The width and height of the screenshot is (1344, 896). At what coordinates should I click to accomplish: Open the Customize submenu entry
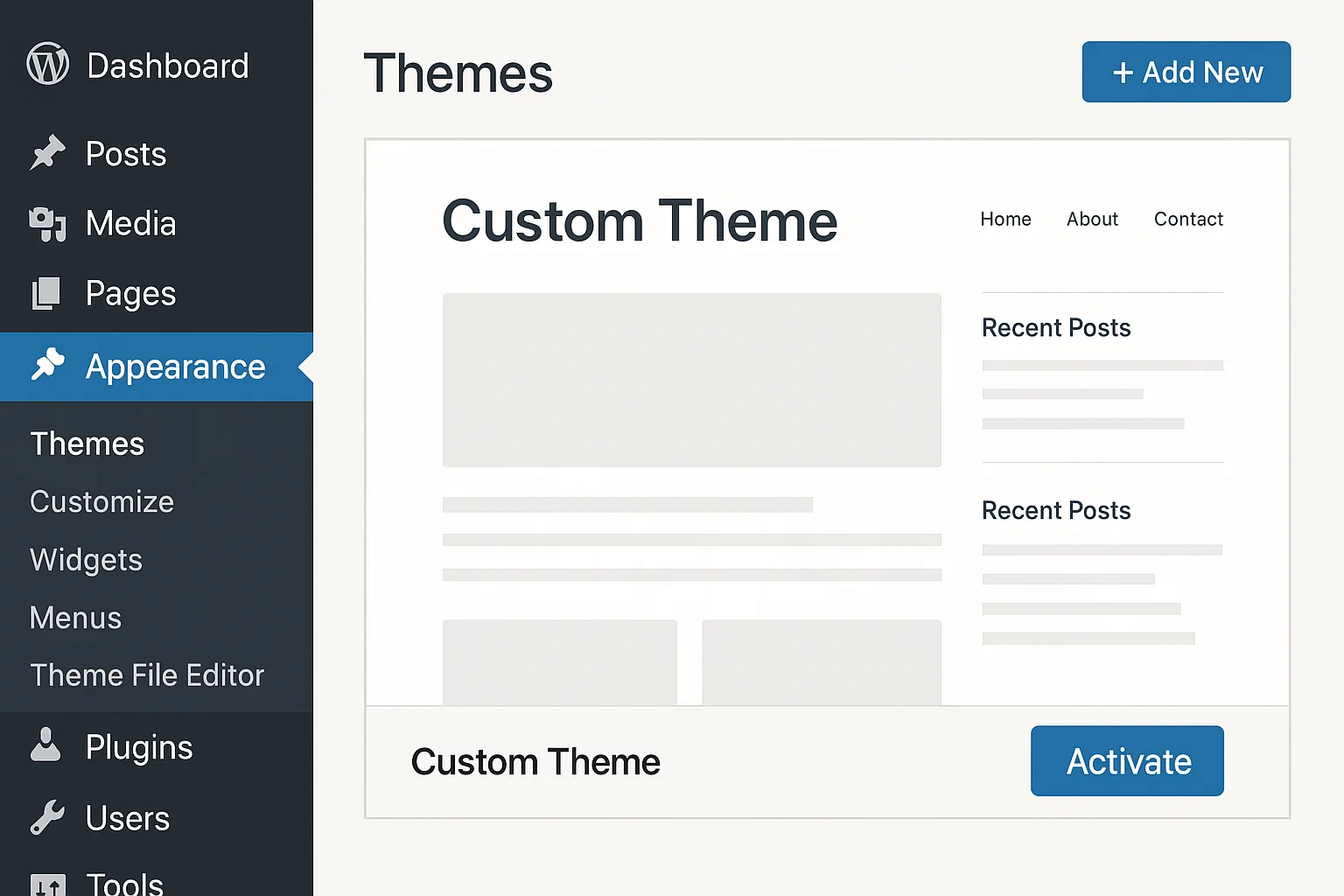tap(101, 502)
